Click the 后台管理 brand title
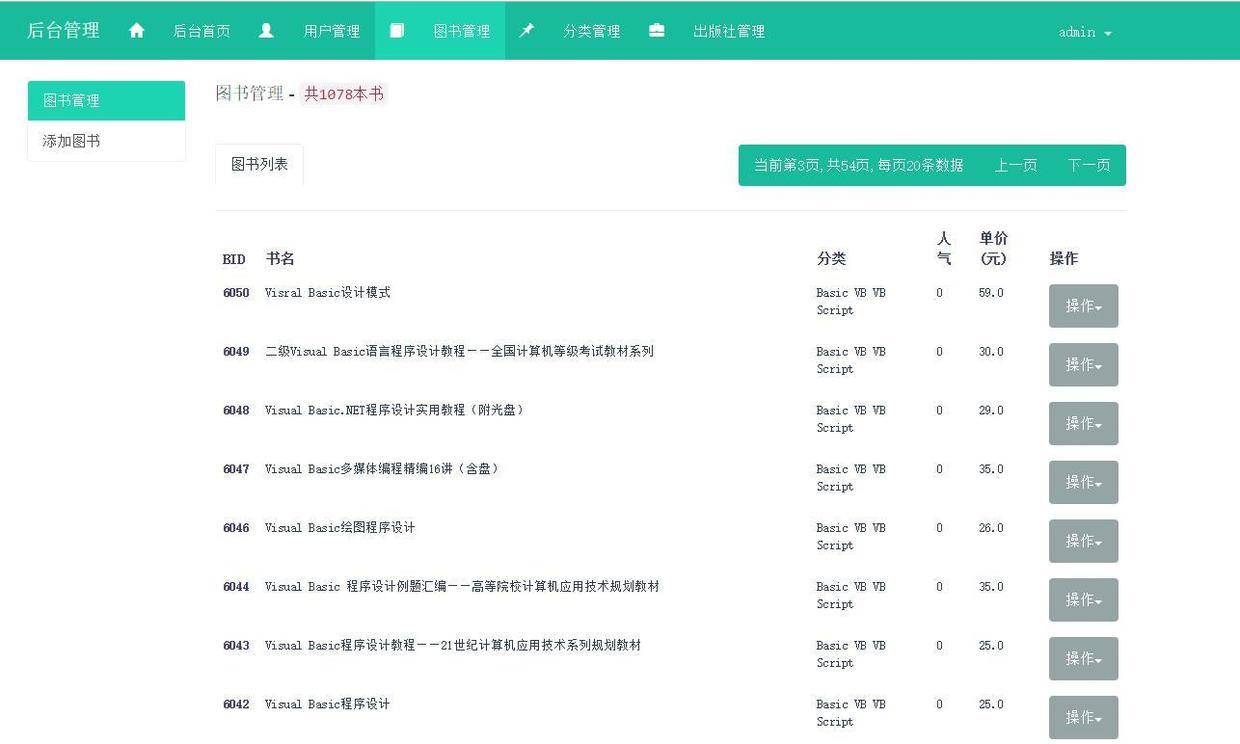Viewport: 1240px width, 744px height. [x=62, y=30]
